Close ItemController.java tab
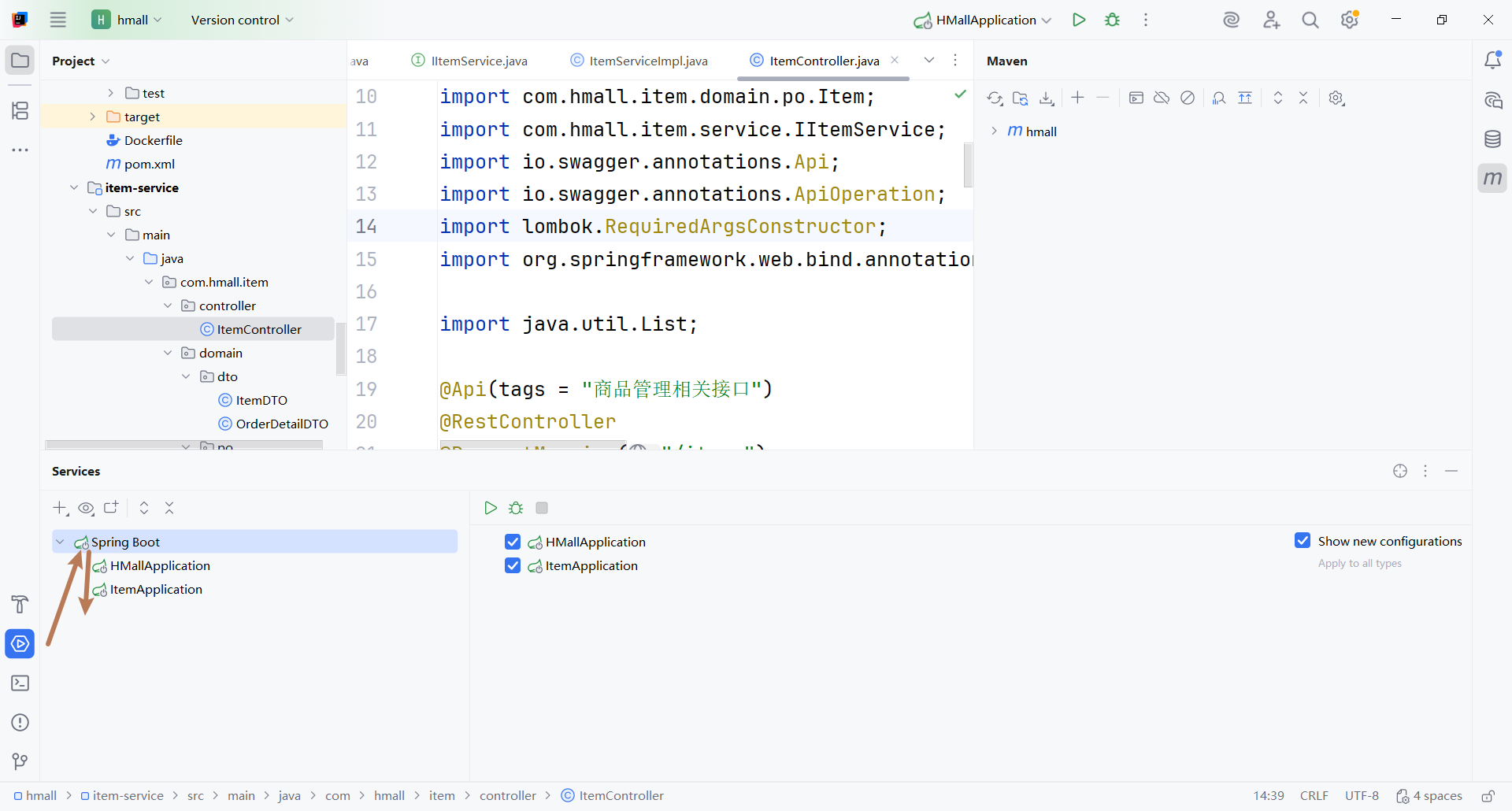The width and height of the screenshot is (1512, 811). 895,60
